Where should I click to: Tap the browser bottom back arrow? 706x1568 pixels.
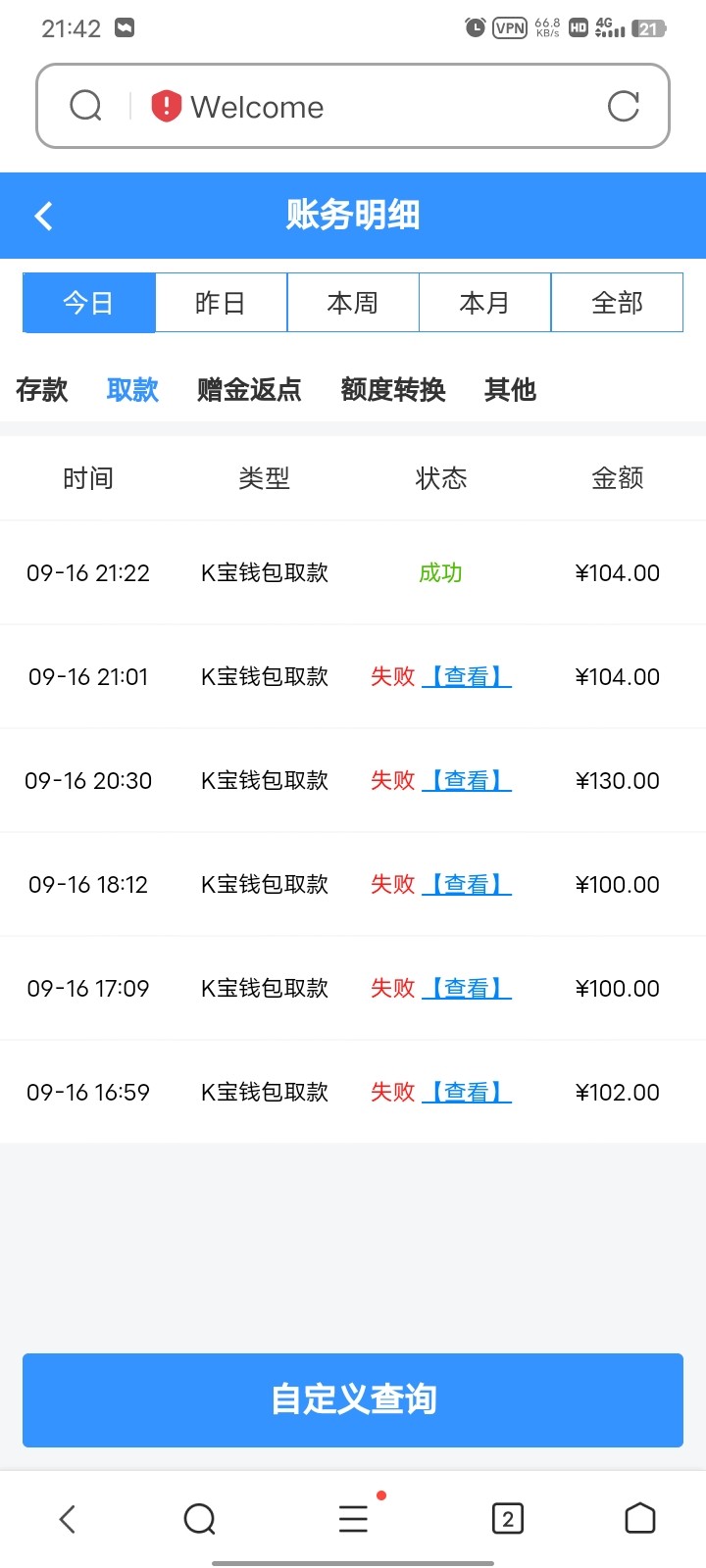point(67,1519)
